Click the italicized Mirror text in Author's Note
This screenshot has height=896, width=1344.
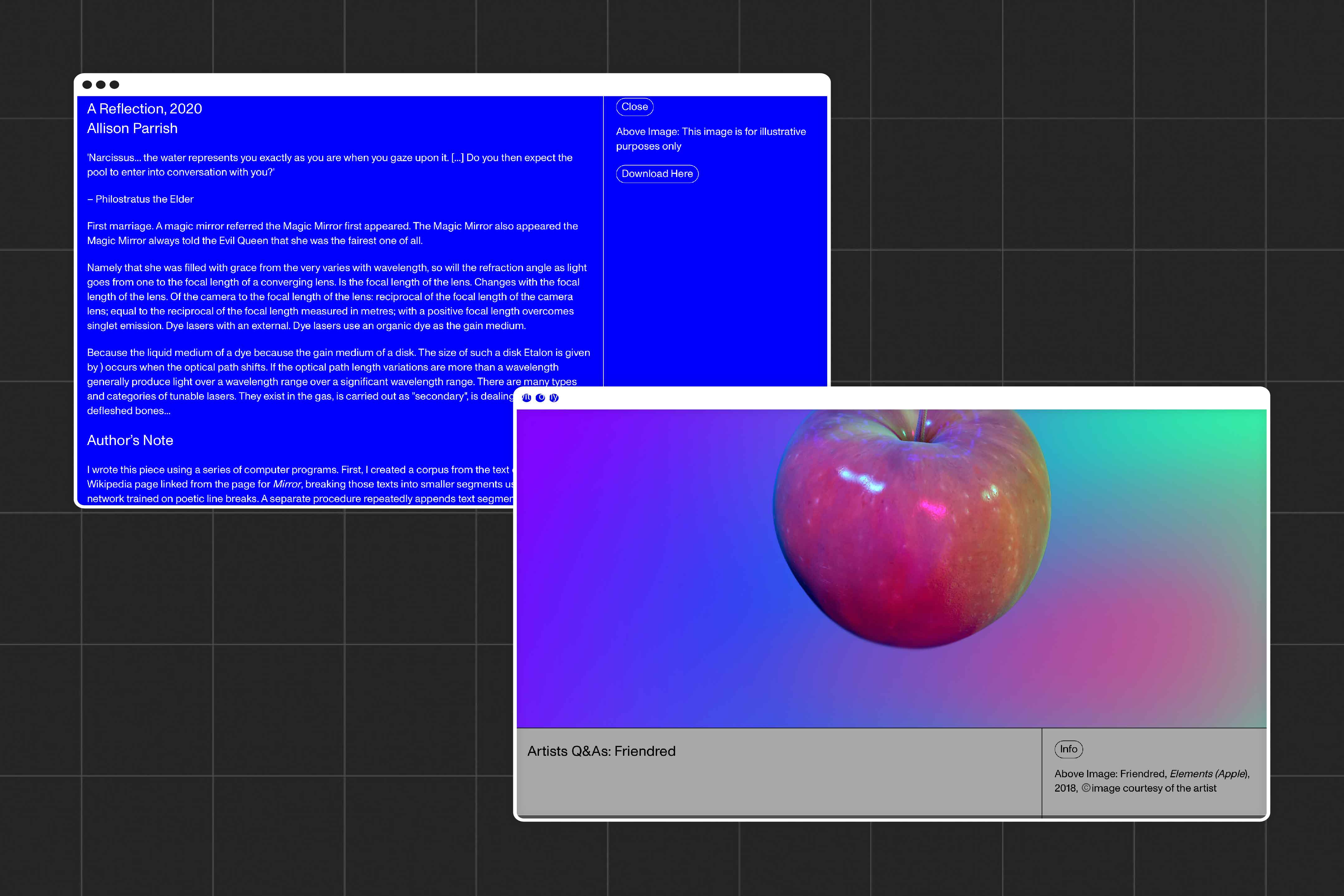coord(287,483)
